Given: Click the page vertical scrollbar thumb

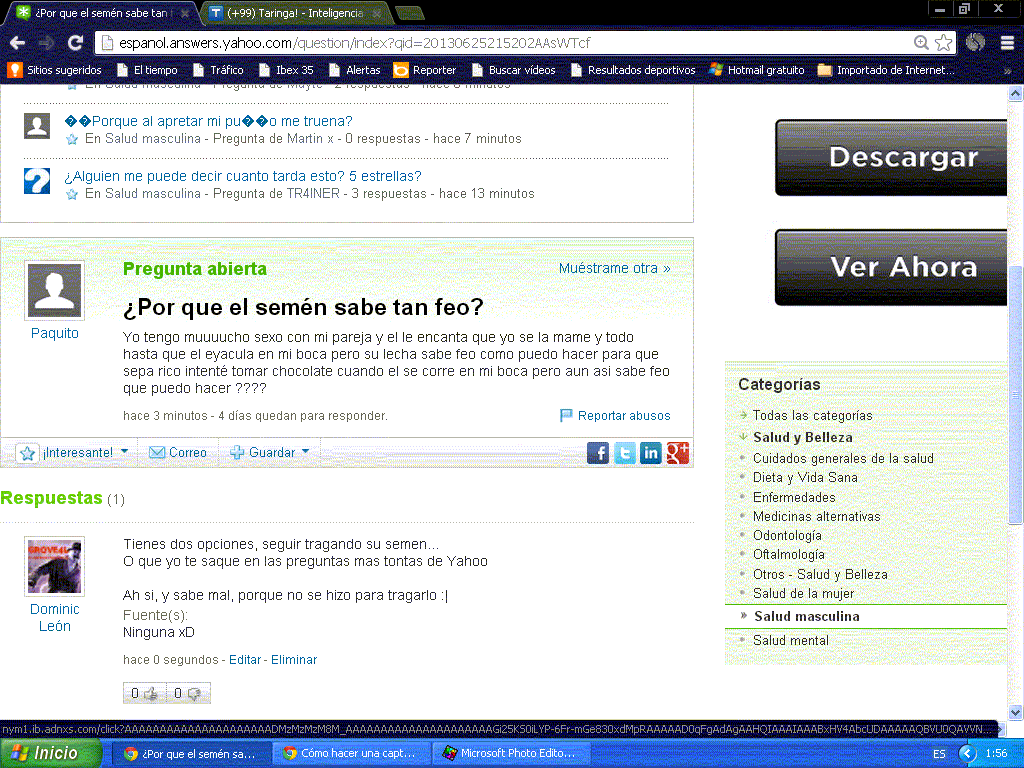Looking at the screenshot, I should coord(1015,395).
